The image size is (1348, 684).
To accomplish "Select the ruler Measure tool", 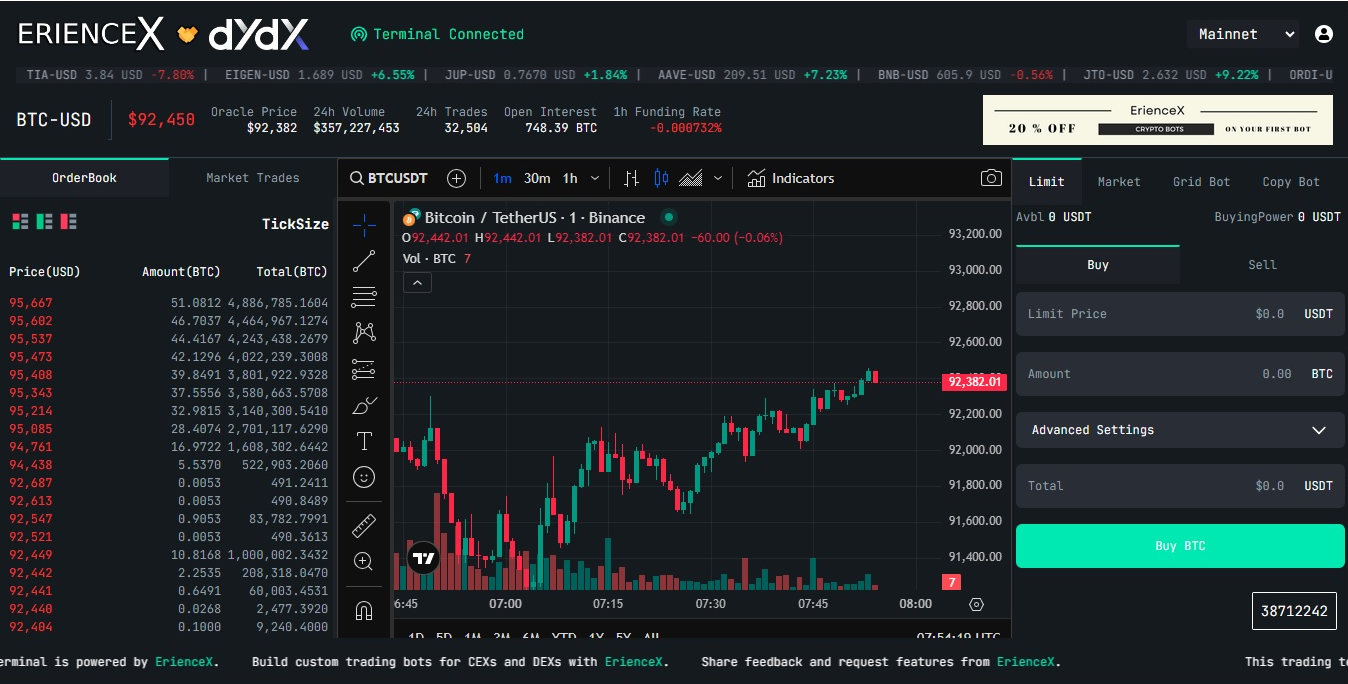I will pos(364,525).
